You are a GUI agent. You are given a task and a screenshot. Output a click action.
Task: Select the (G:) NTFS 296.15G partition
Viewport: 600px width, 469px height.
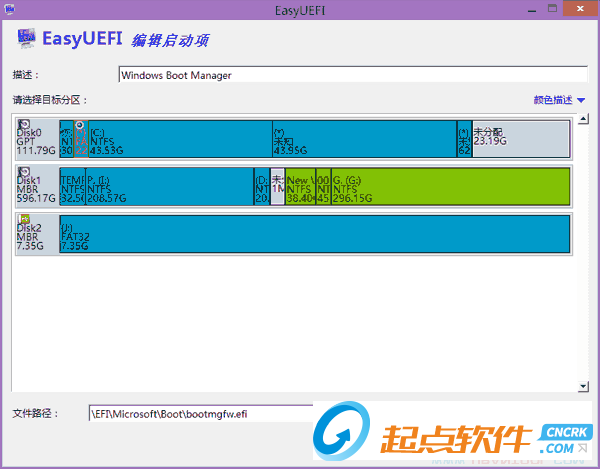[x=450, y=186]
